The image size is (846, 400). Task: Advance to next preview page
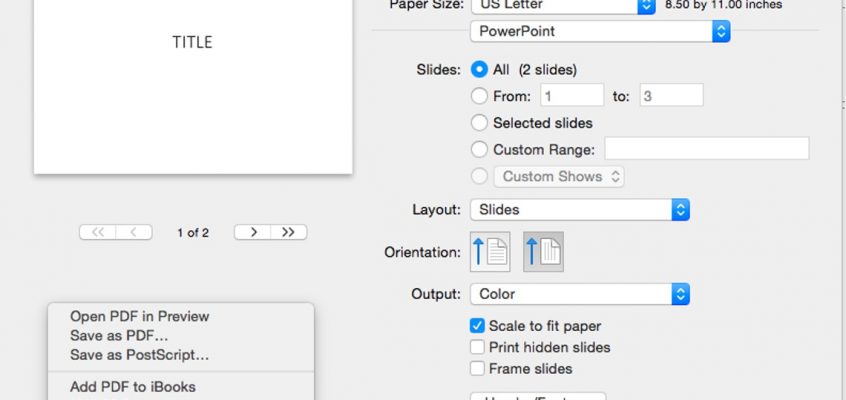[x=253, y=232]
